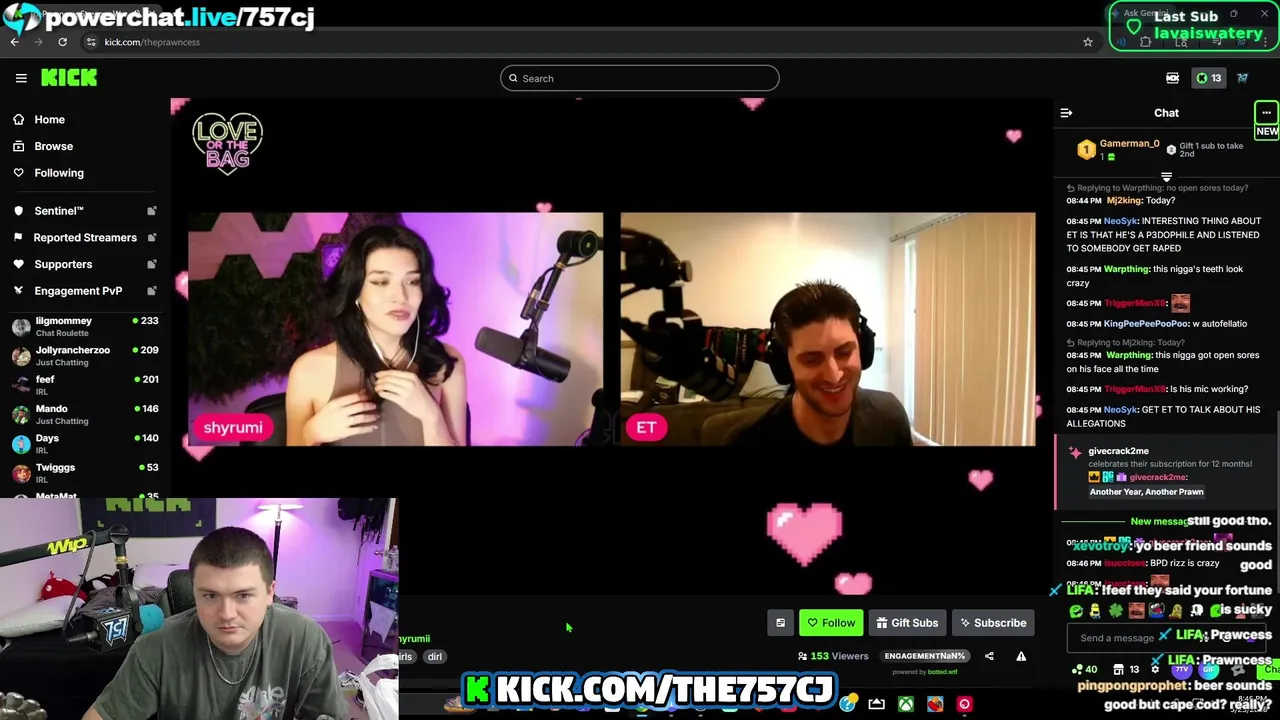Open Jollyrancherzoo's channel
The image size is (1280, 720).
(x=85, y=355)
